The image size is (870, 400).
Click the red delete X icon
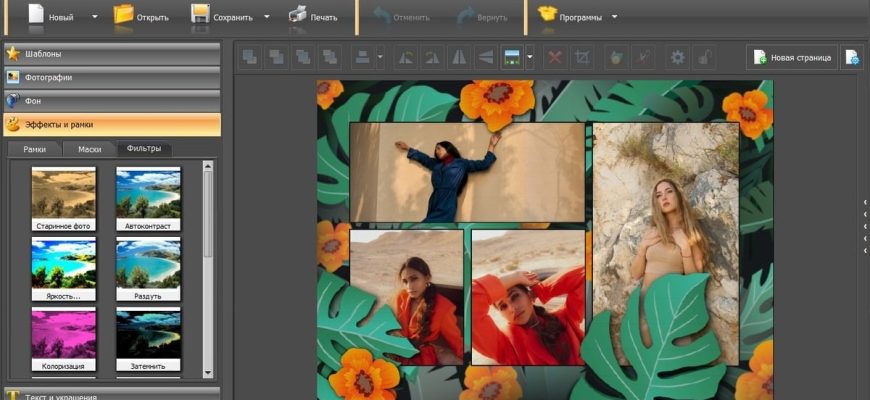(x=555, y=57)
